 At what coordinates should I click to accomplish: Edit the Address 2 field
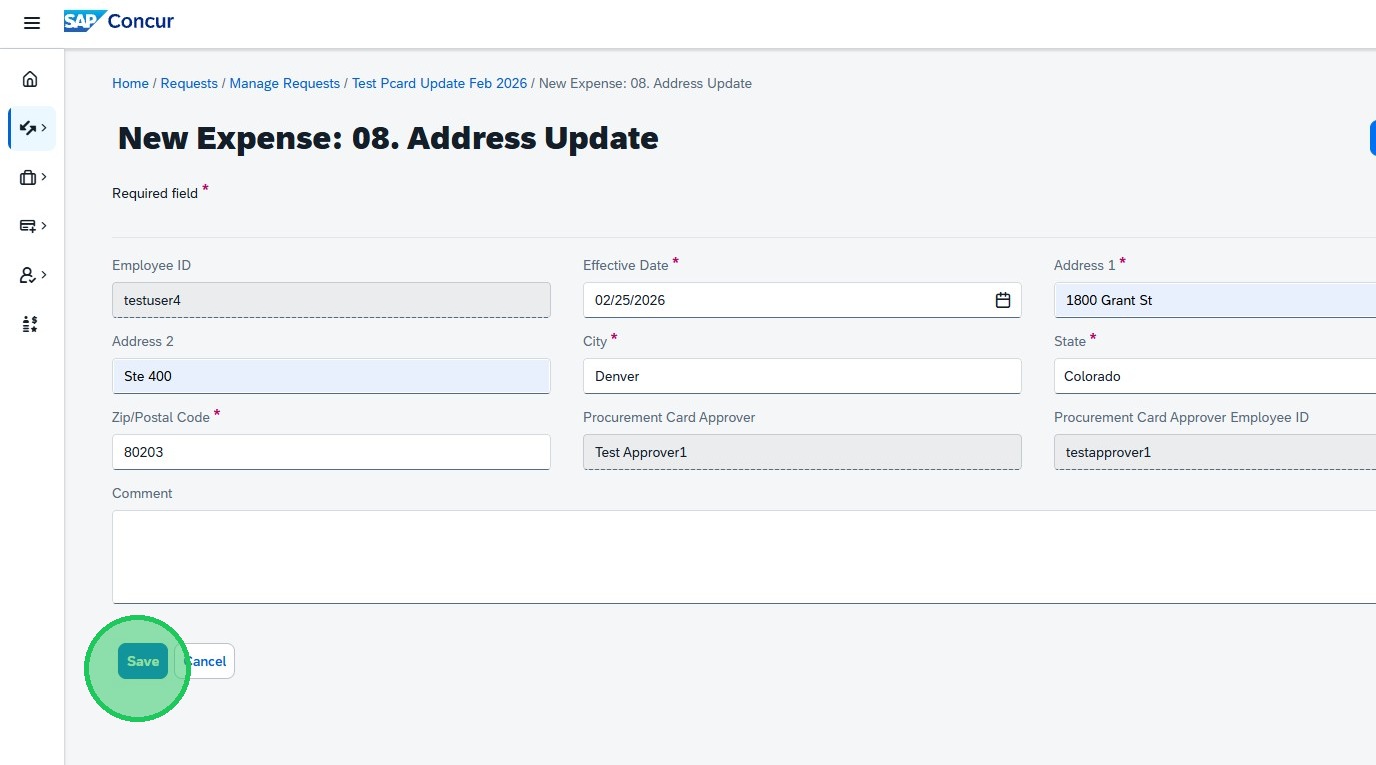pos(331,376)
